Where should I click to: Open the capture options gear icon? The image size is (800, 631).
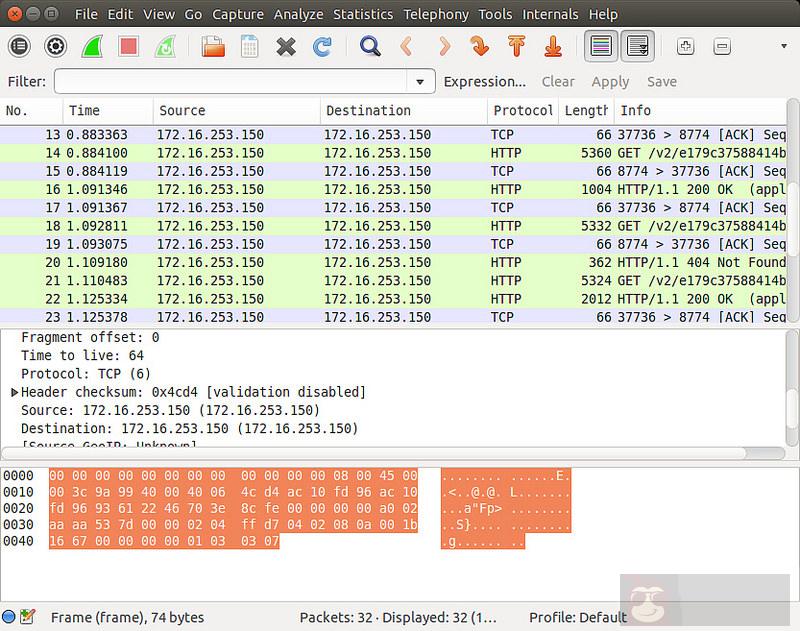(55, 46)
